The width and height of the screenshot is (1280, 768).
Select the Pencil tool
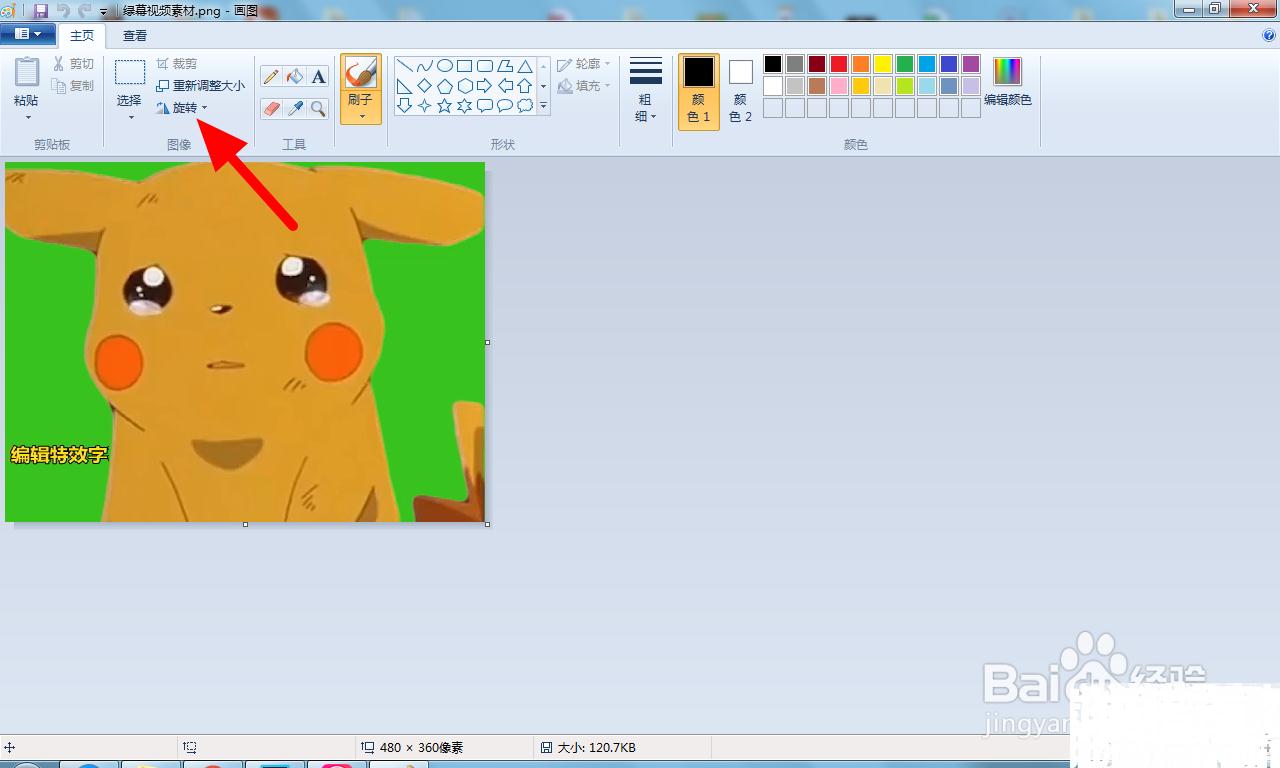[271, 77]
